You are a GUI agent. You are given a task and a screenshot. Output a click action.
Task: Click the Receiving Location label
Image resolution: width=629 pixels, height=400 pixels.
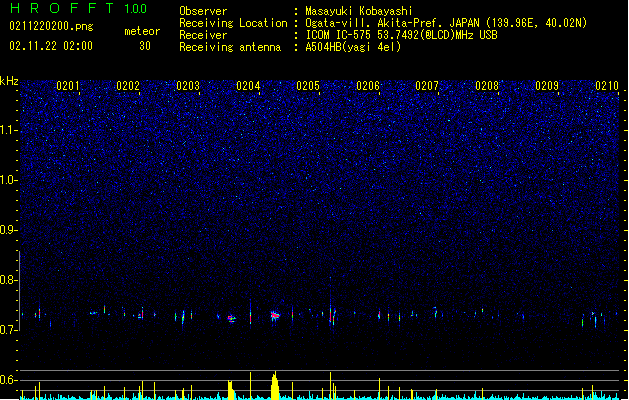click(x=233, y=23)
